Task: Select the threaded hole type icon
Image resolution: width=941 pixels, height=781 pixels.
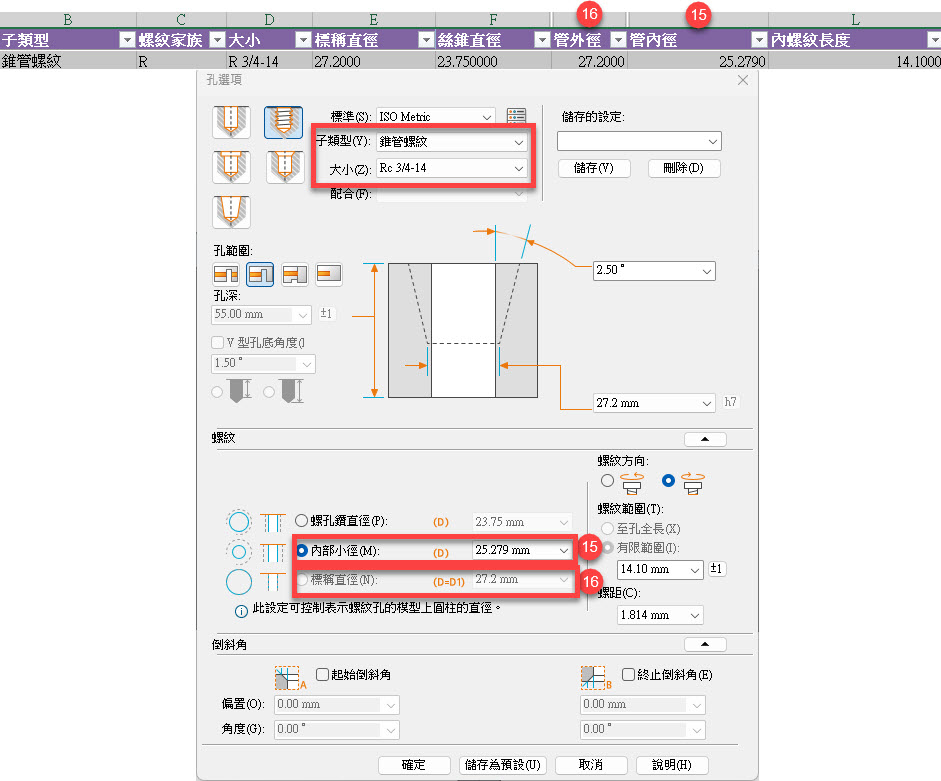Action: 283,122
